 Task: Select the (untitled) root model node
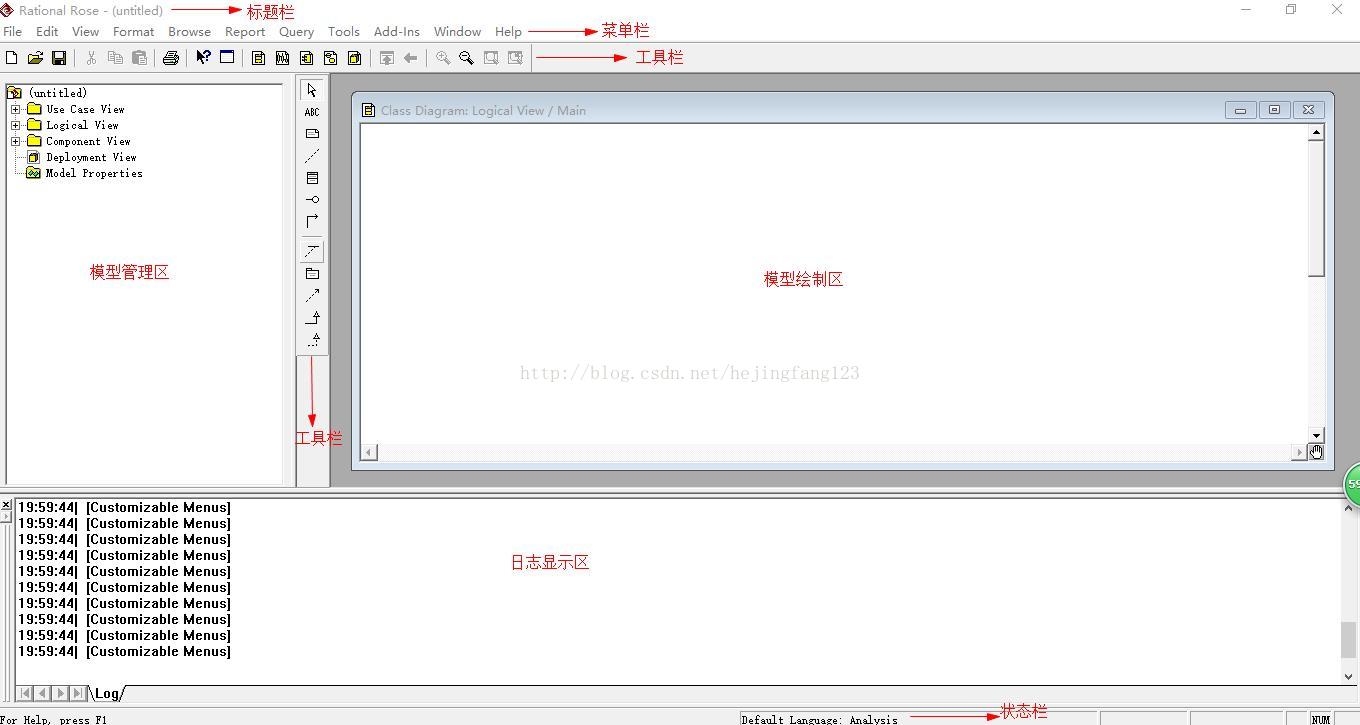click(58, 93)
